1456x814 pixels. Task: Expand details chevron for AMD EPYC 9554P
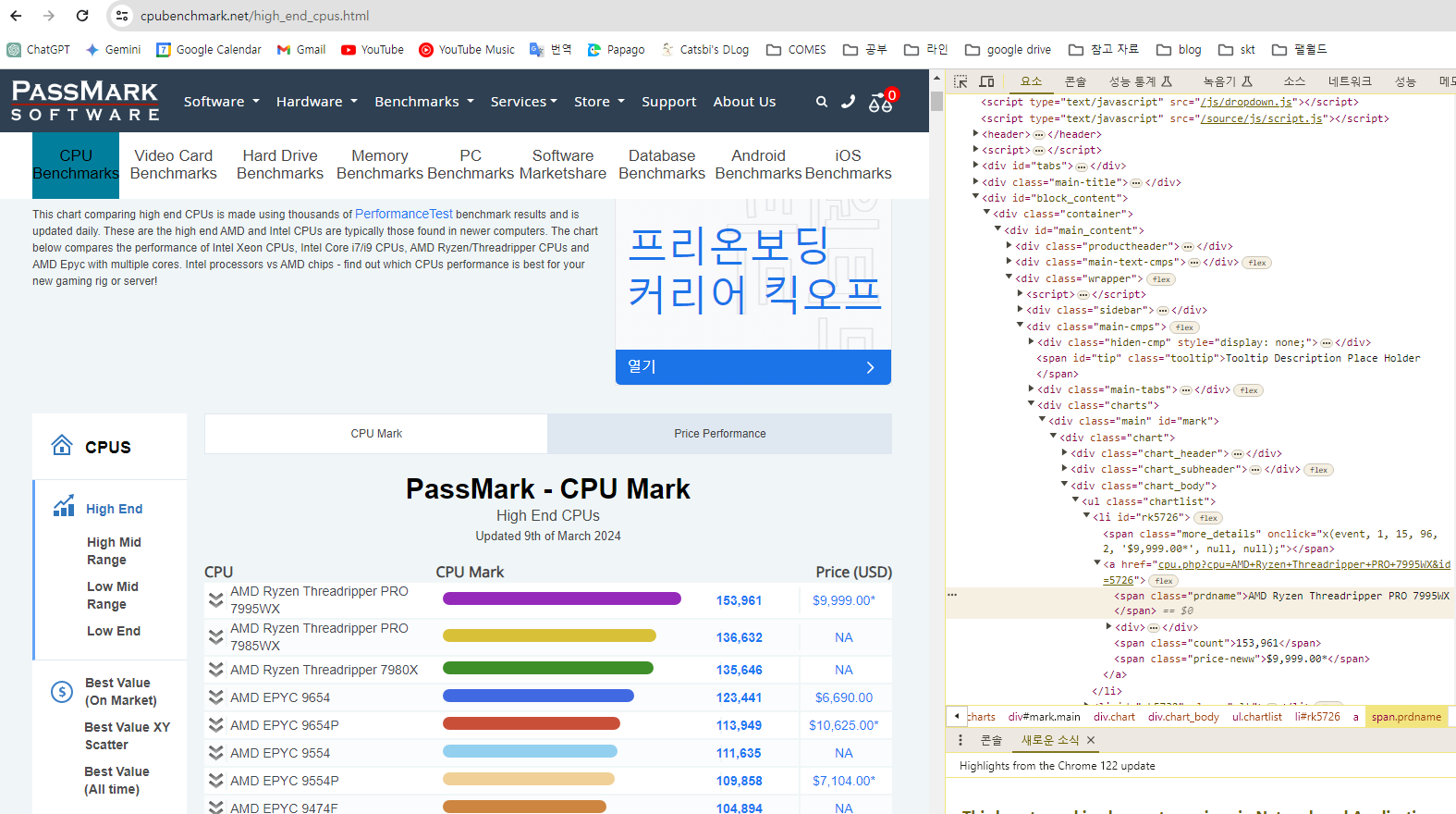[x=215, y=781]
